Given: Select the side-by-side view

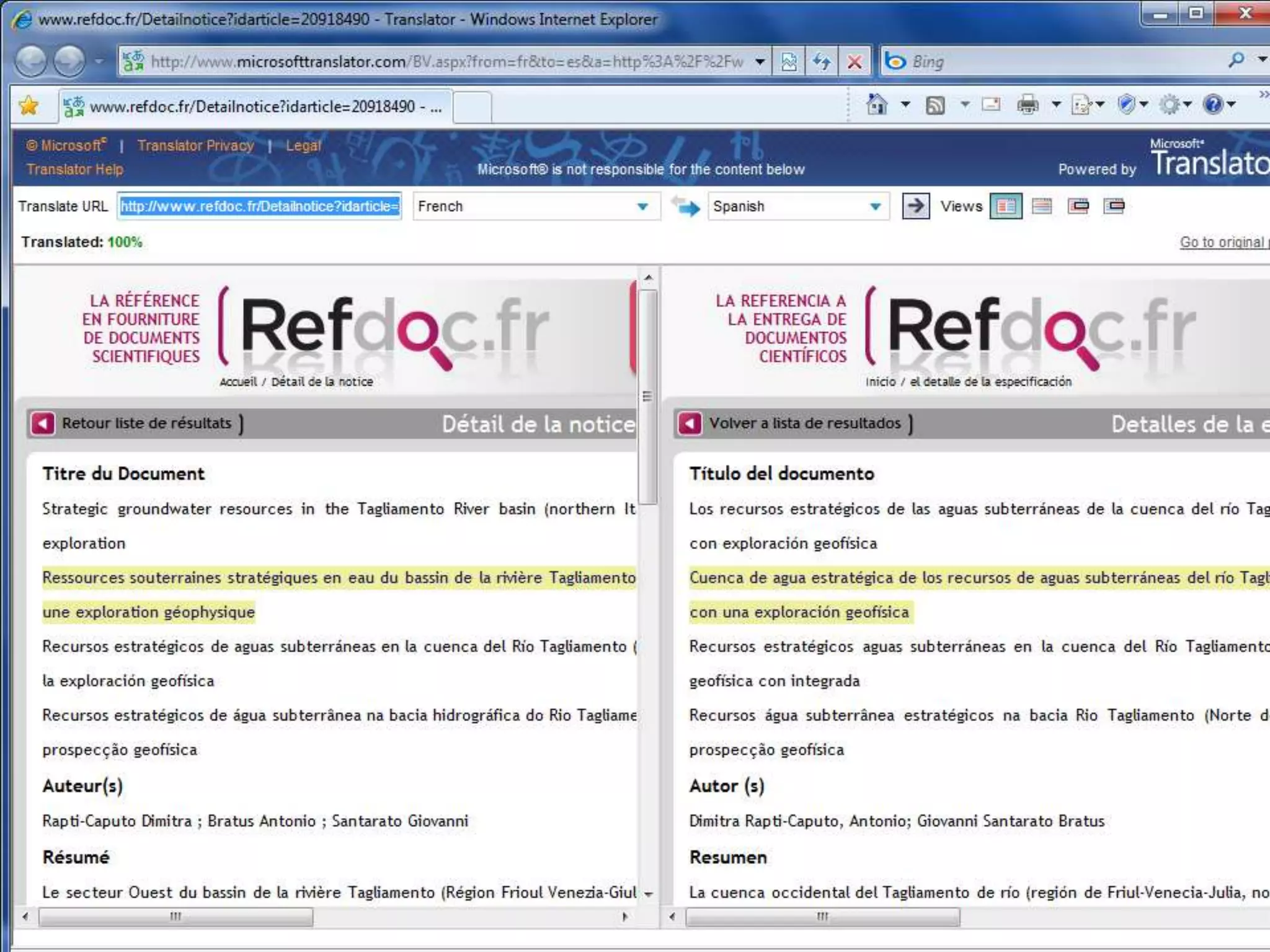Looking at the screenshot, I should pyautogui.click(x=1006, y=206).
